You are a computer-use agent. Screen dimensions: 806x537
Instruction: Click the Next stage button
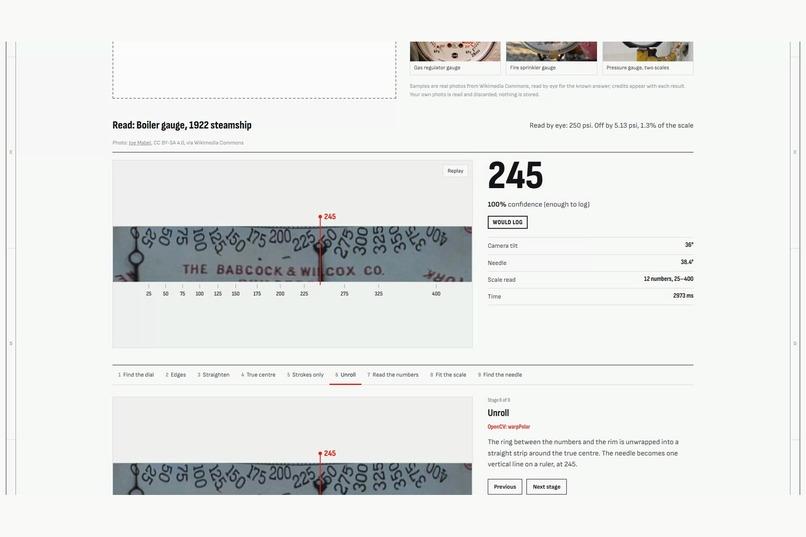click(546, 487)
